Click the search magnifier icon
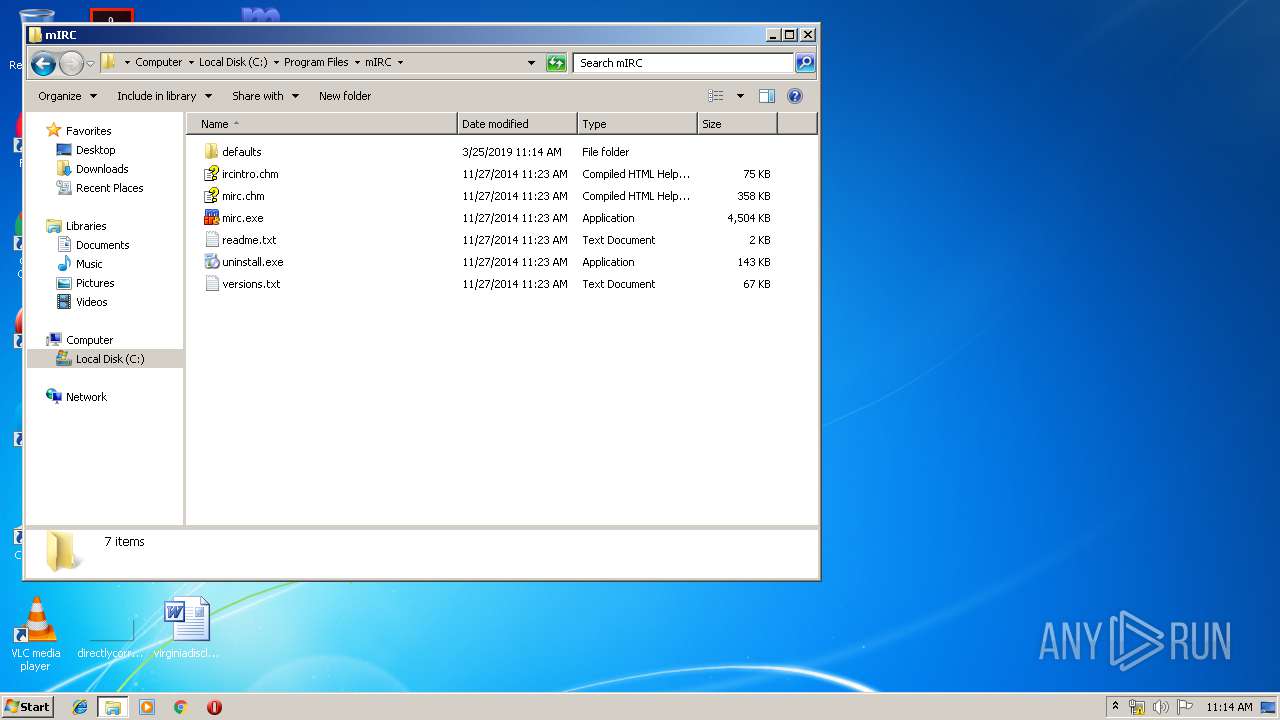Screen dimensions: 1280x720 pos(805,63)
